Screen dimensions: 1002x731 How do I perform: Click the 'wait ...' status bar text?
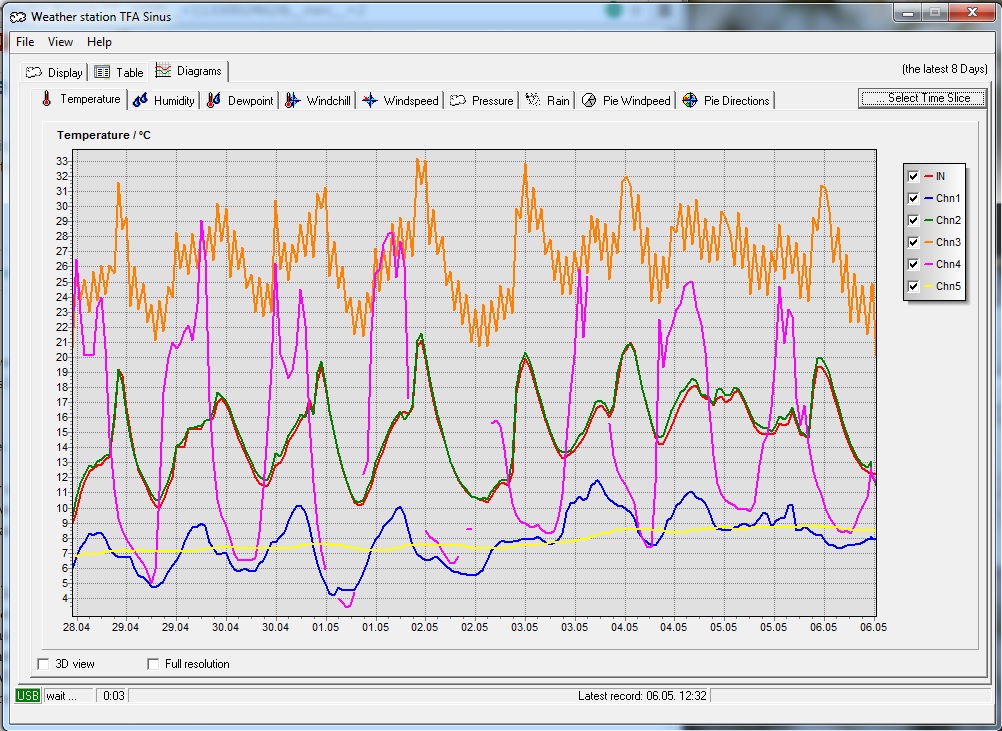coord(61,696)
